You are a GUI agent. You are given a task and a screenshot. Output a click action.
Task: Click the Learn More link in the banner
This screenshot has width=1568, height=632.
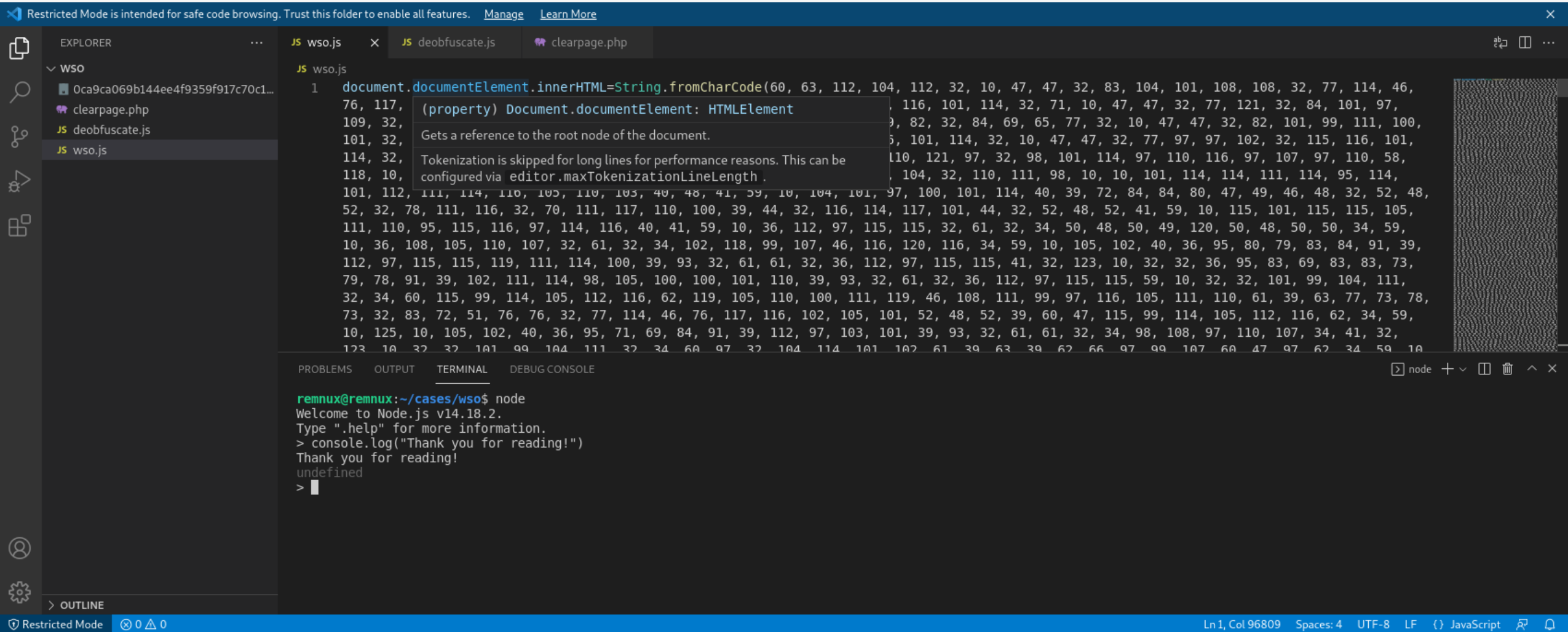pos(567,14)
